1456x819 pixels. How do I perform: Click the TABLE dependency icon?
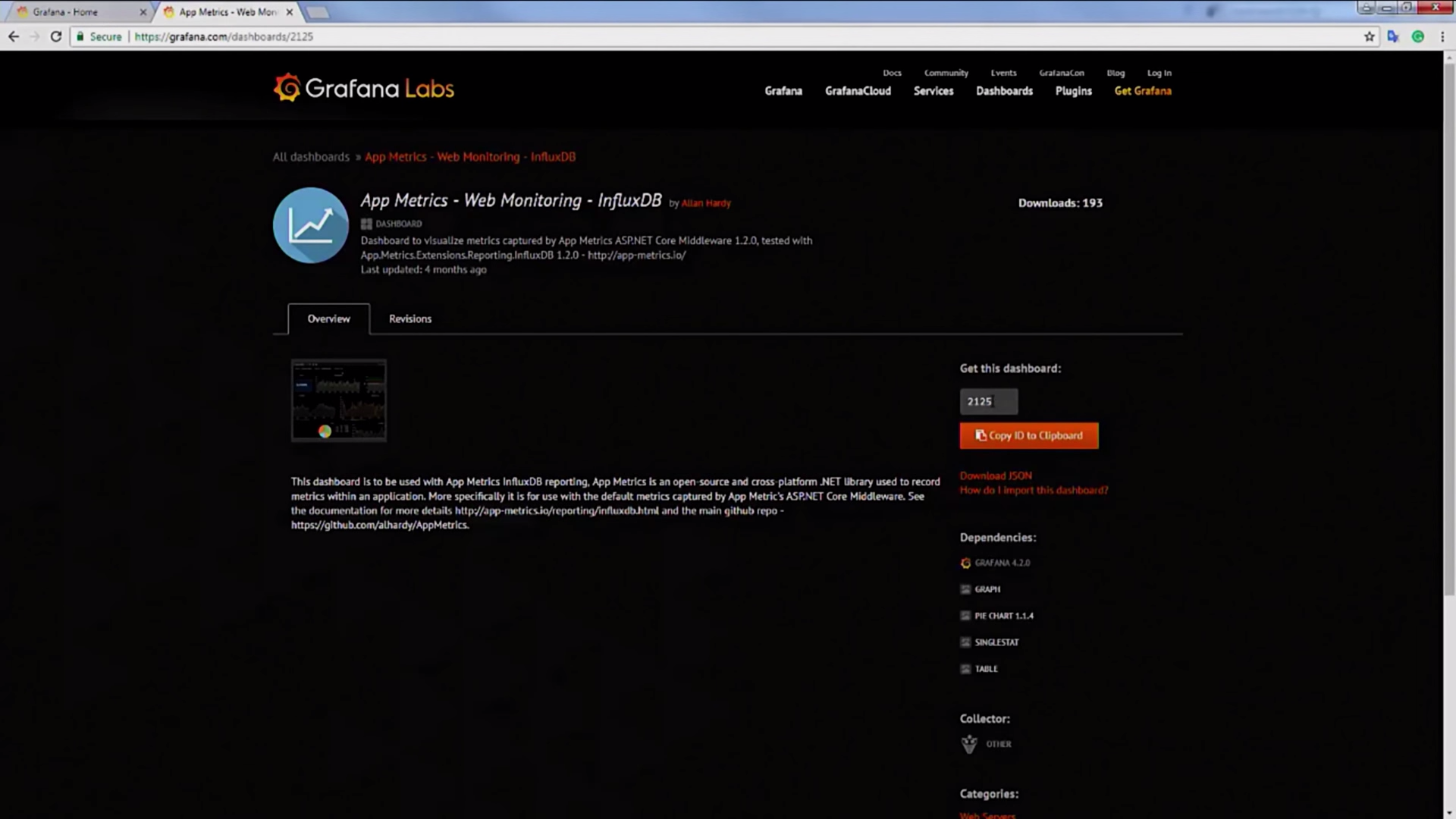tap(965, 669)
